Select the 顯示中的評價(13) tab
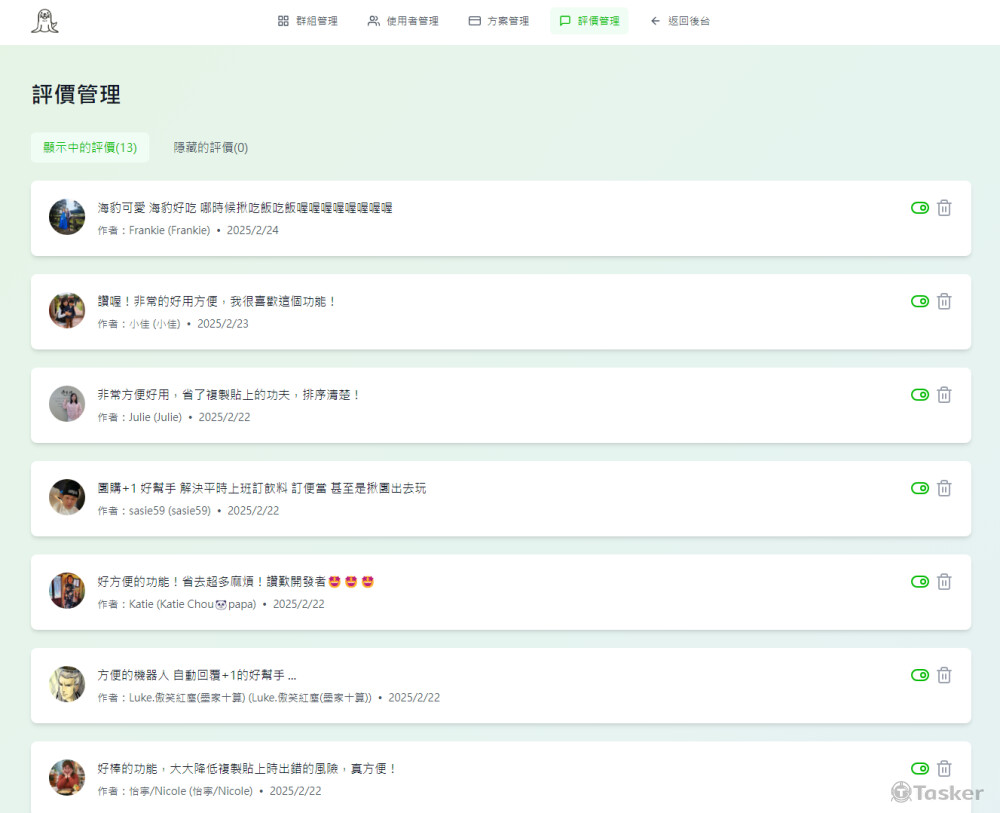 90,148
